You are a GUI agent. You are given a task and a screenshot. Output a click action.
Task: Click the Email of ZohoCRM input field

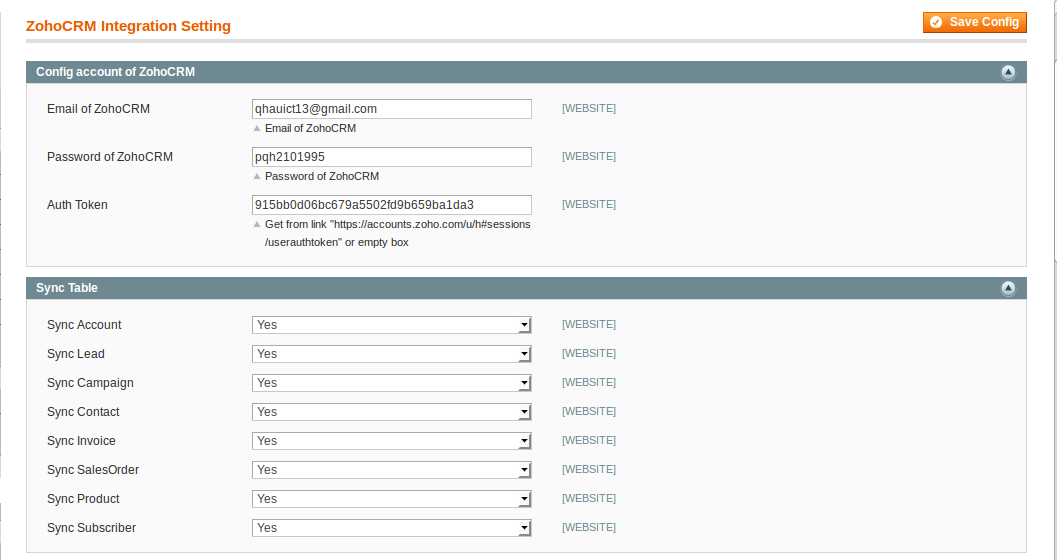pos(392,109)
